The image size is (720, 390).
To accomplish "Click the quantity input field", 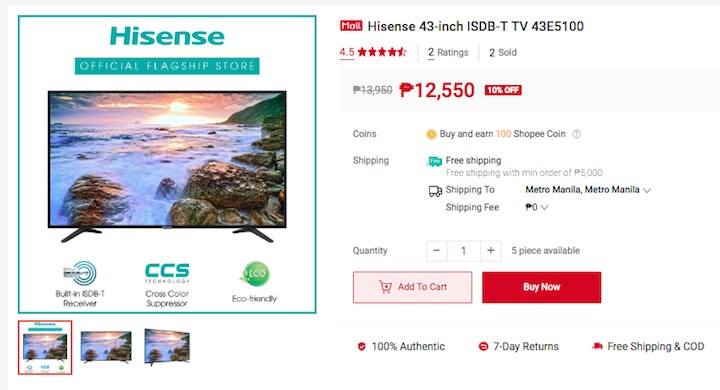I will [x=464, y=251].
